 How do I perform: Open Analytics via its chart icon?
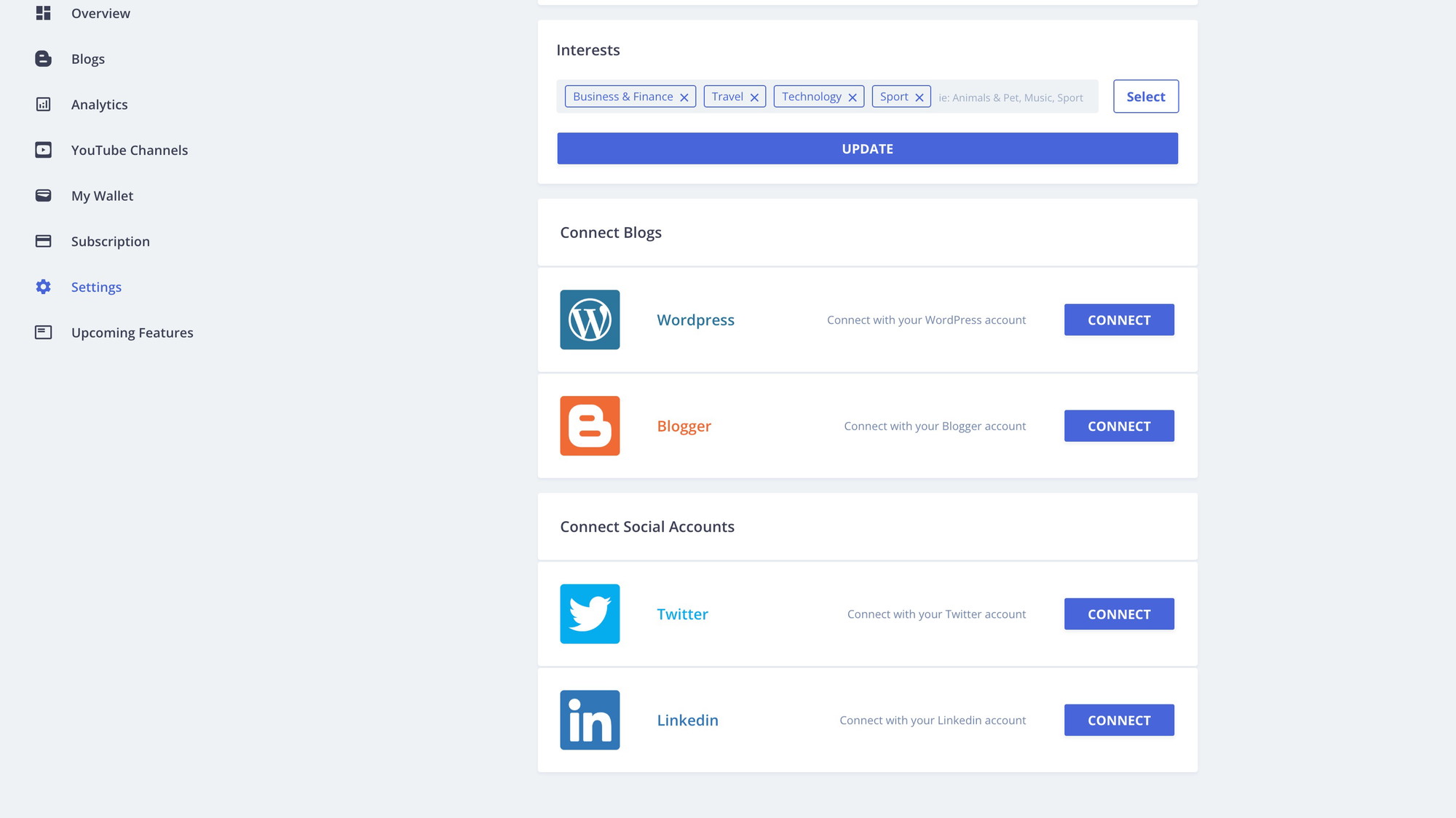tap(44, 104)
